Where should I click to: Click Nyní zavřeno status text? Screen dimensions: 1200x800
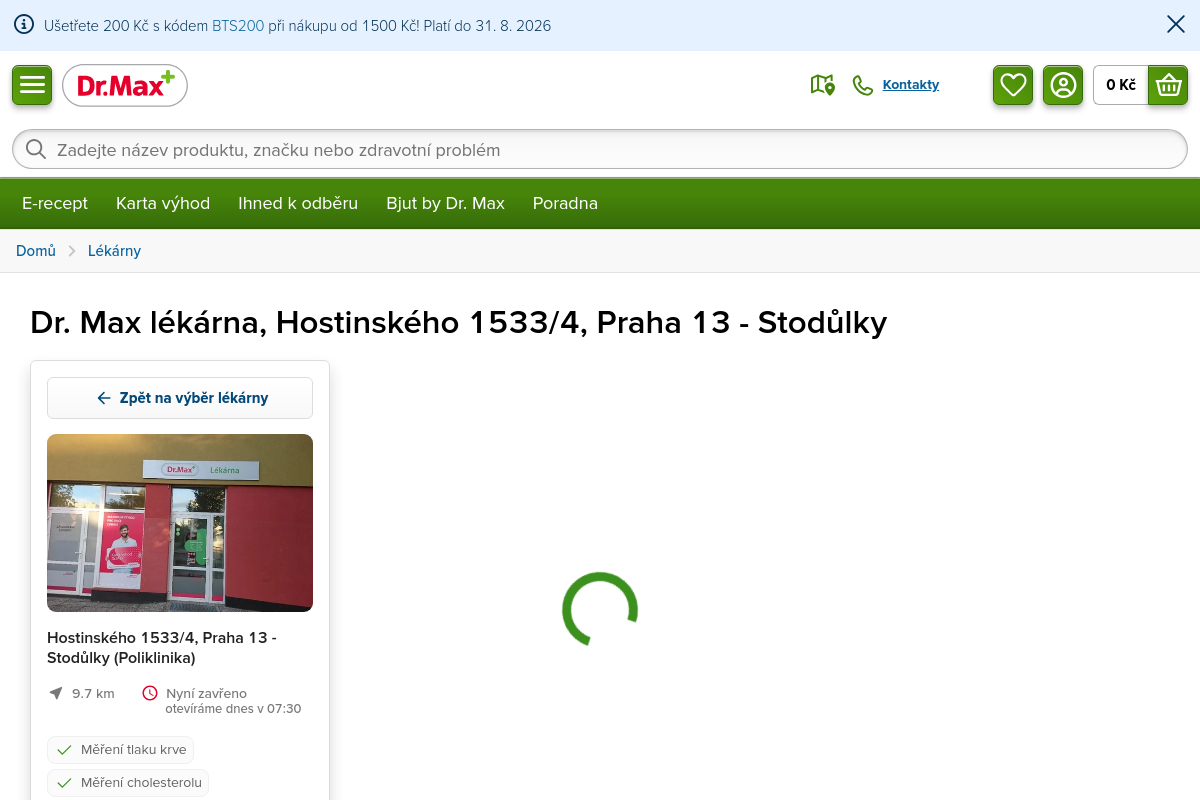pyautogui.click(x=206, y=693)
